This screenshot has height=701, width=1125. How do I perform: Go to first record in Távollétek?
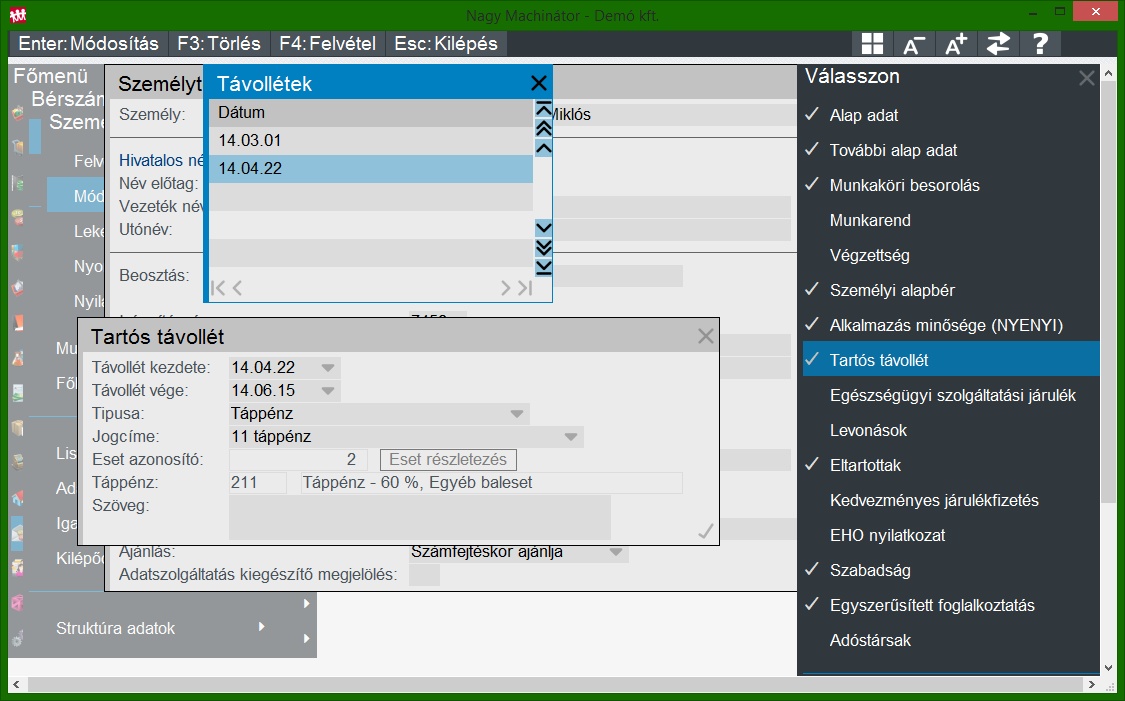(x=218, y=288)
